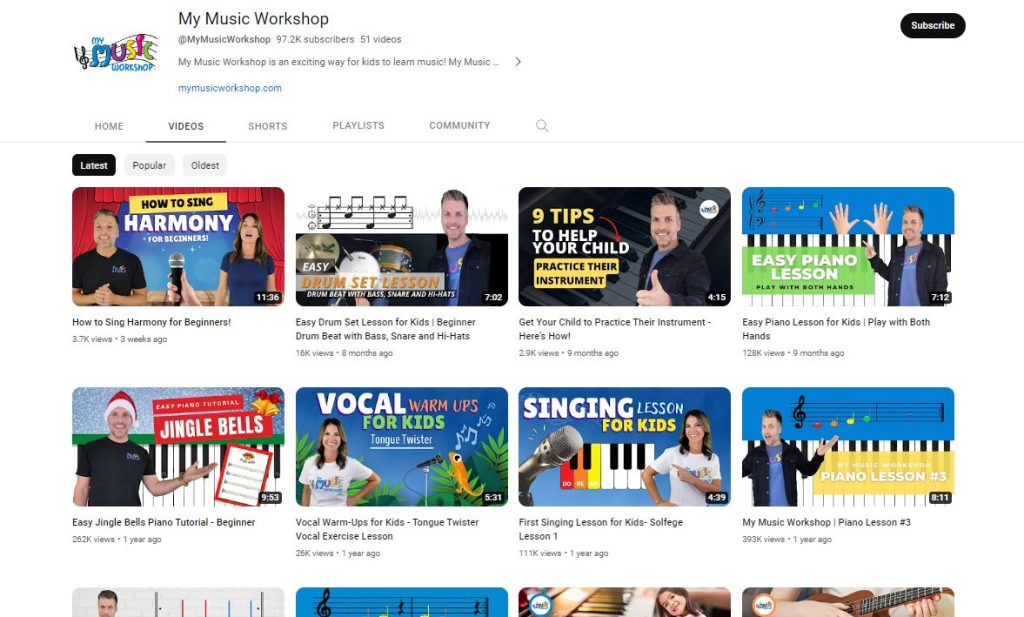
Task: Subscribe to My Music Workshop channel
Action: (x=932, y=26)
